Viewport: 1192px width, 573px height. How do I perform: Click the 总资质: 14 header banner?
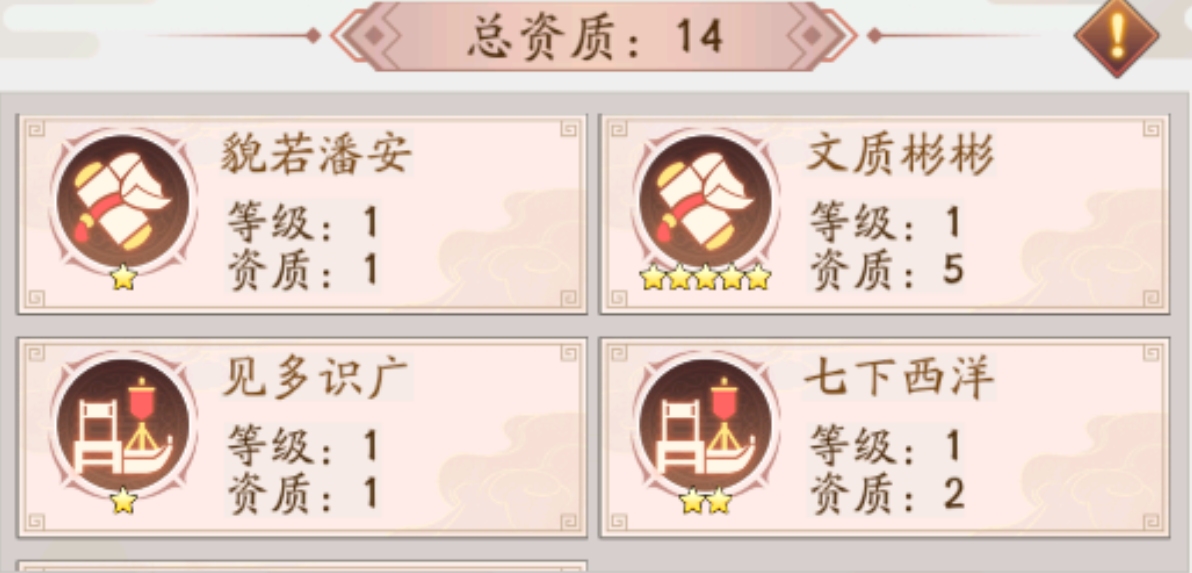pos(595,36)
